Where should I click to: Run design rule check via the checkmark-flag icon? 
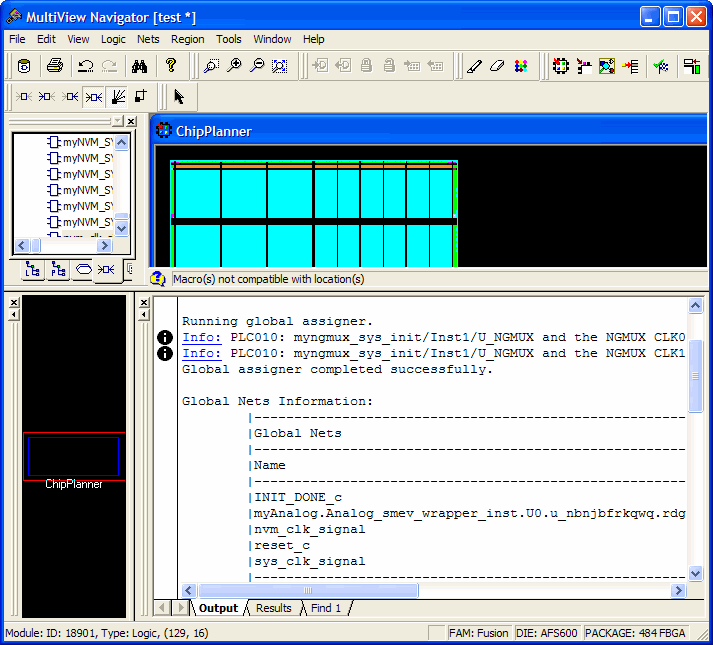coord(661,66)
